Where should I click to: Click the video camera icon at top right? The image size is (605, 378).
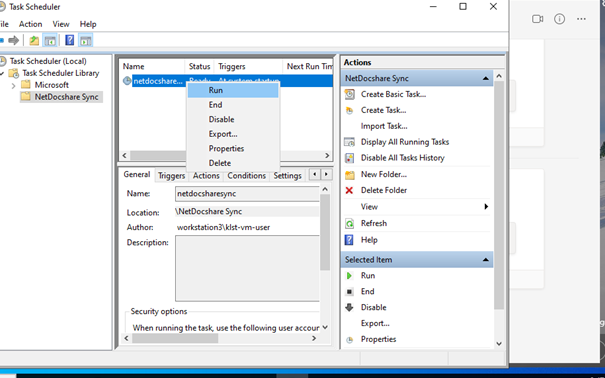pos(537,19)
